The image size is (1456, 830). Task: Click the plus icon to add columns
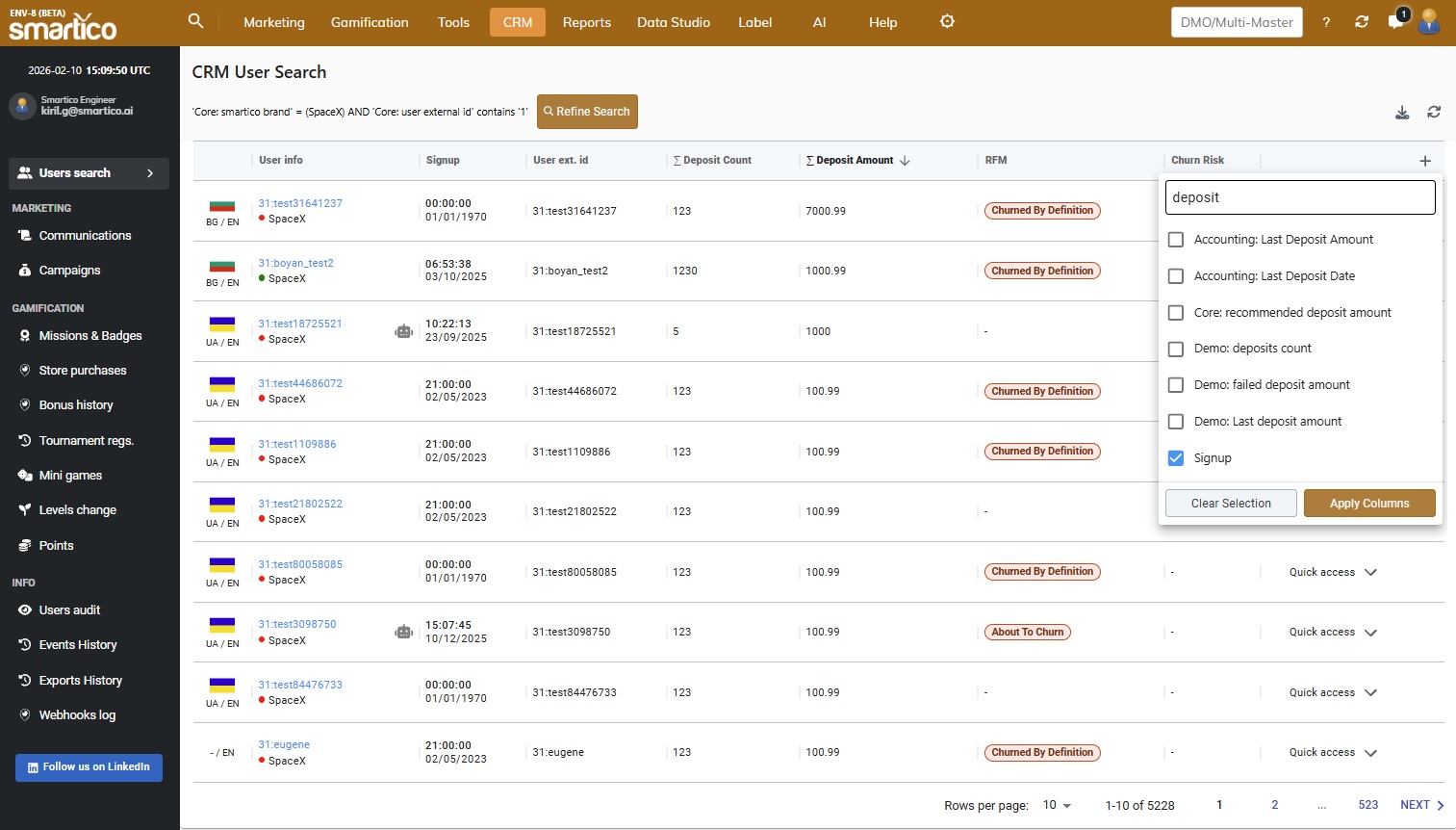click(x=1425, y=161)
